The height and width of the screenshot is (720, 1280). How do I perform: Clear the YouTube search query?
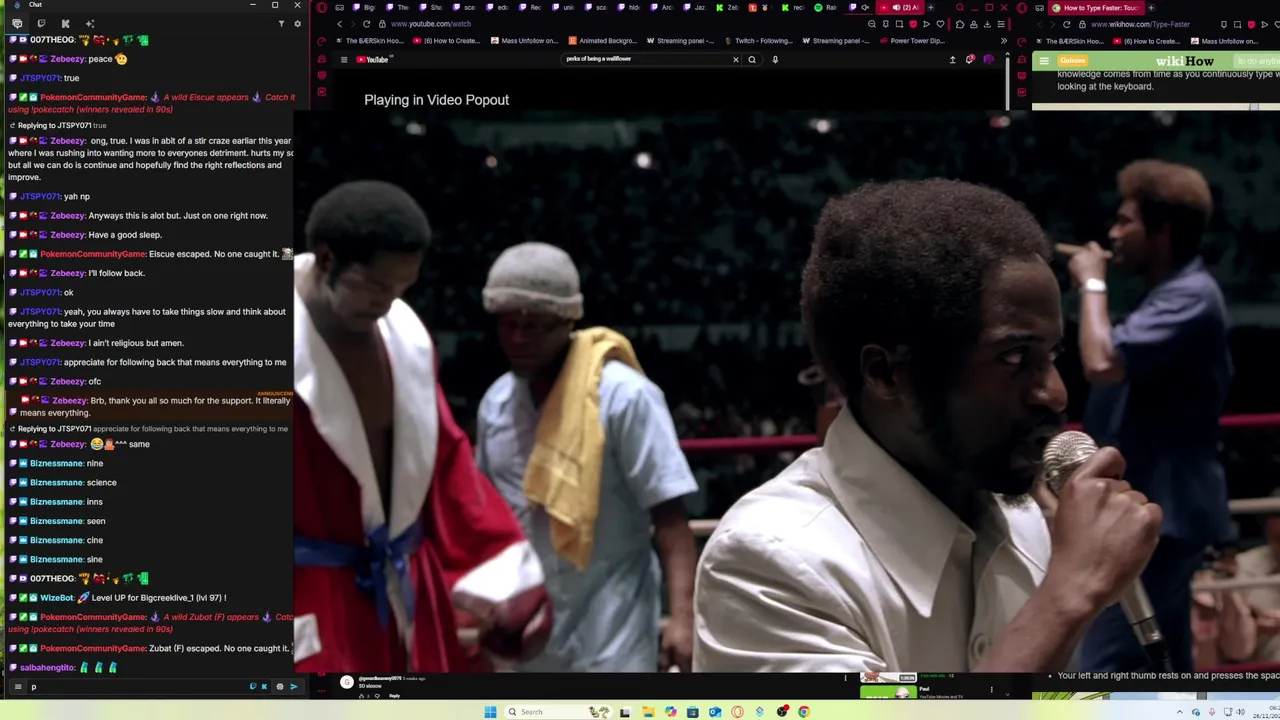[x=736, y=59]
